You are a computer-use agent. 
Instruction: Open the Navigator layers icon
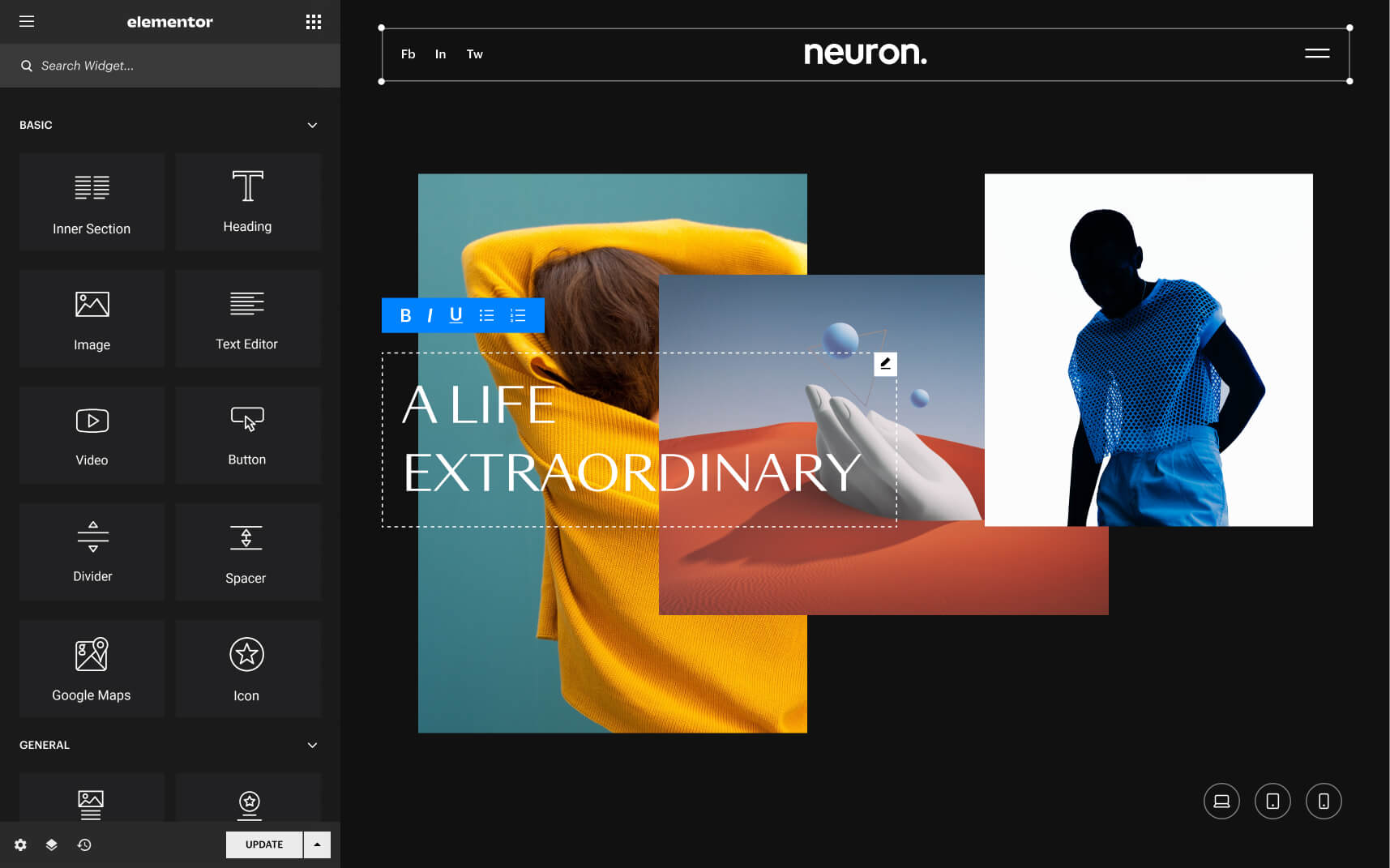52,844
